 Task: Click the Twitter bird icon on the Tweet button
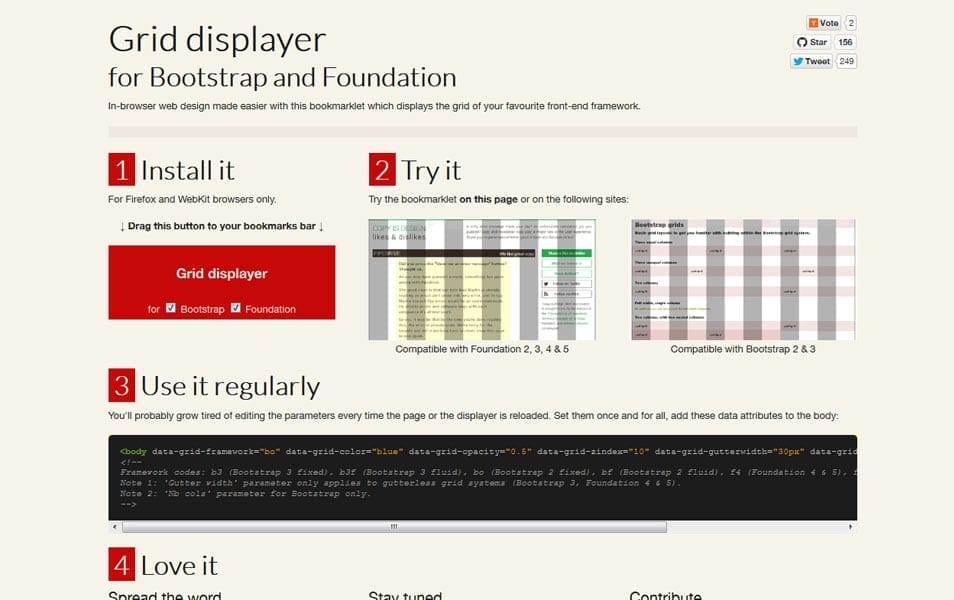(799, 61)
